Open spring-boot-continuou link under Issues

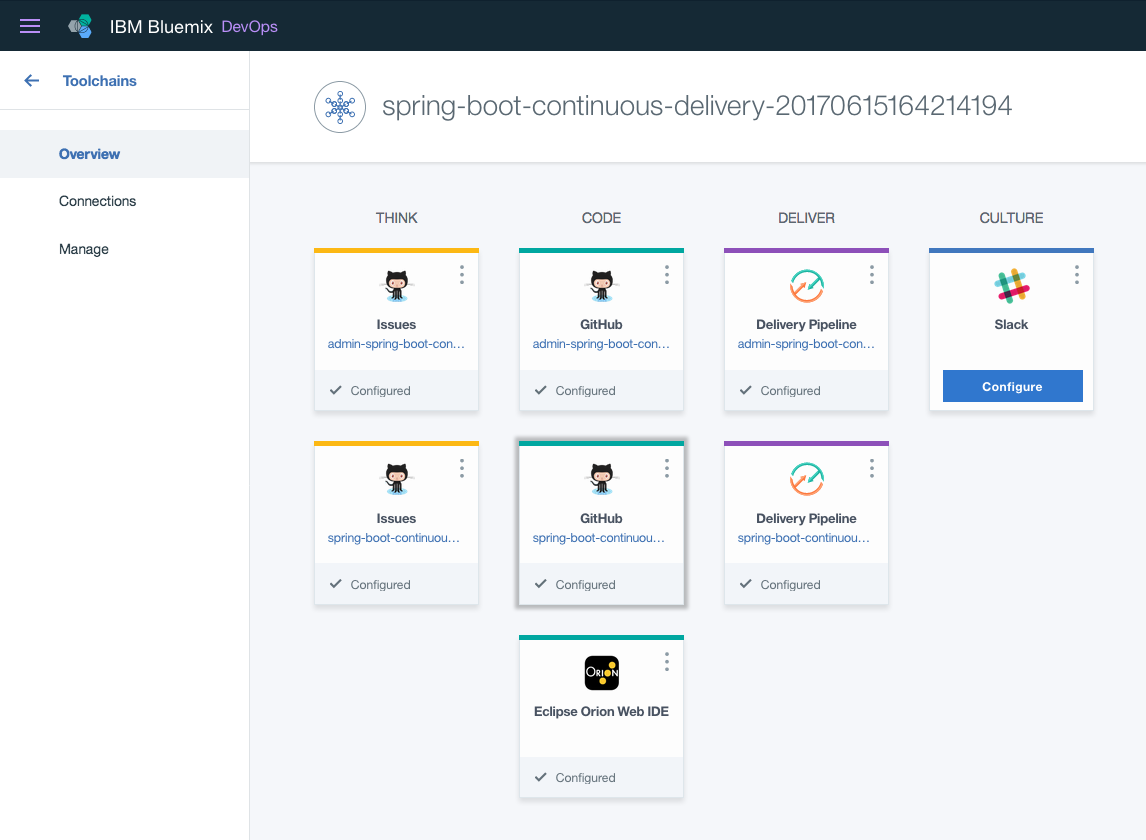(394, 537)
